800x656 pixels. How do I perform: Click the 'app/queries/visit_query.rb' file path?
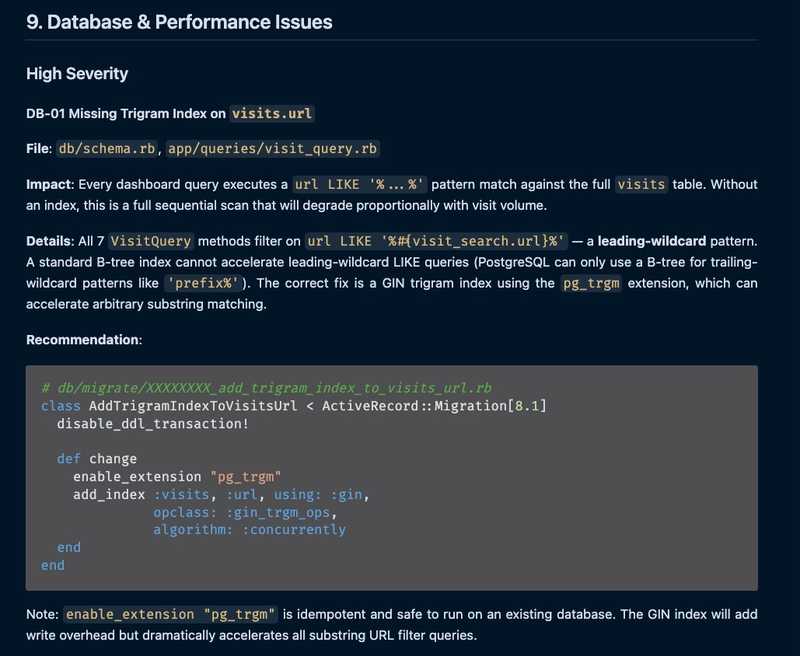tap(272, 148)
